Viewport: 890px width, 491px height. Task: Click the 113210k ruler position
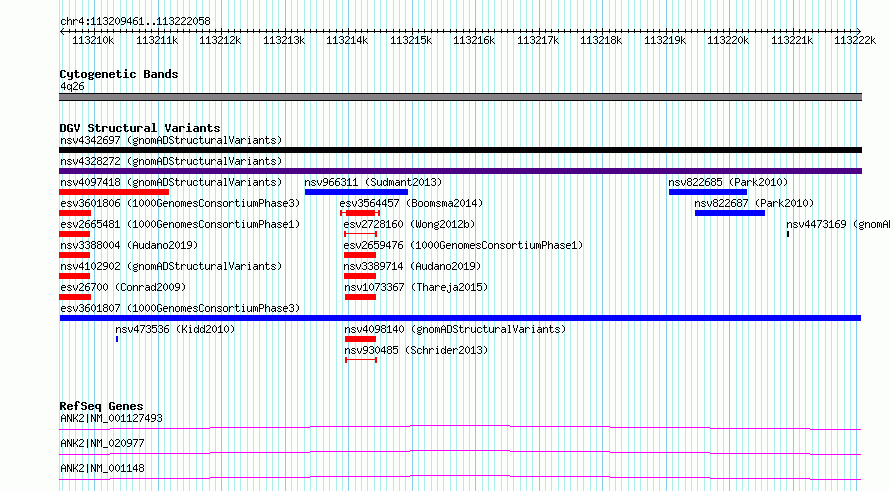[93, 40]
